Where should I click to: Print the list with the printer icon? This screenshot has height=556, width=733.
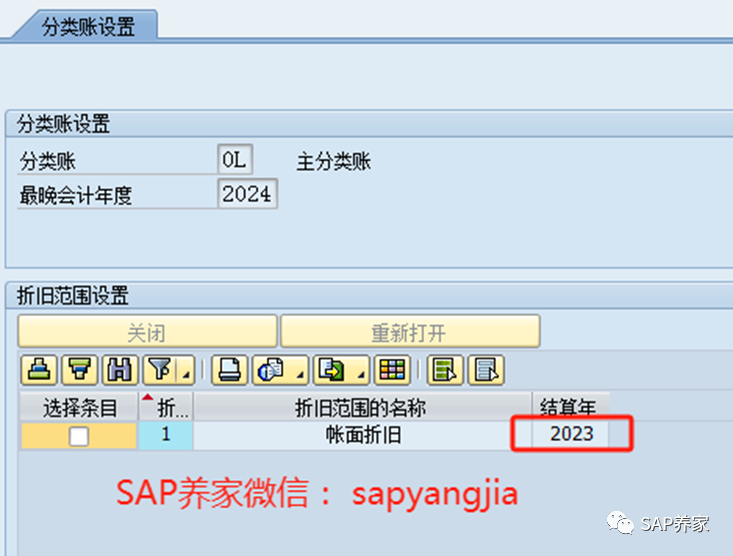(230, 370)
